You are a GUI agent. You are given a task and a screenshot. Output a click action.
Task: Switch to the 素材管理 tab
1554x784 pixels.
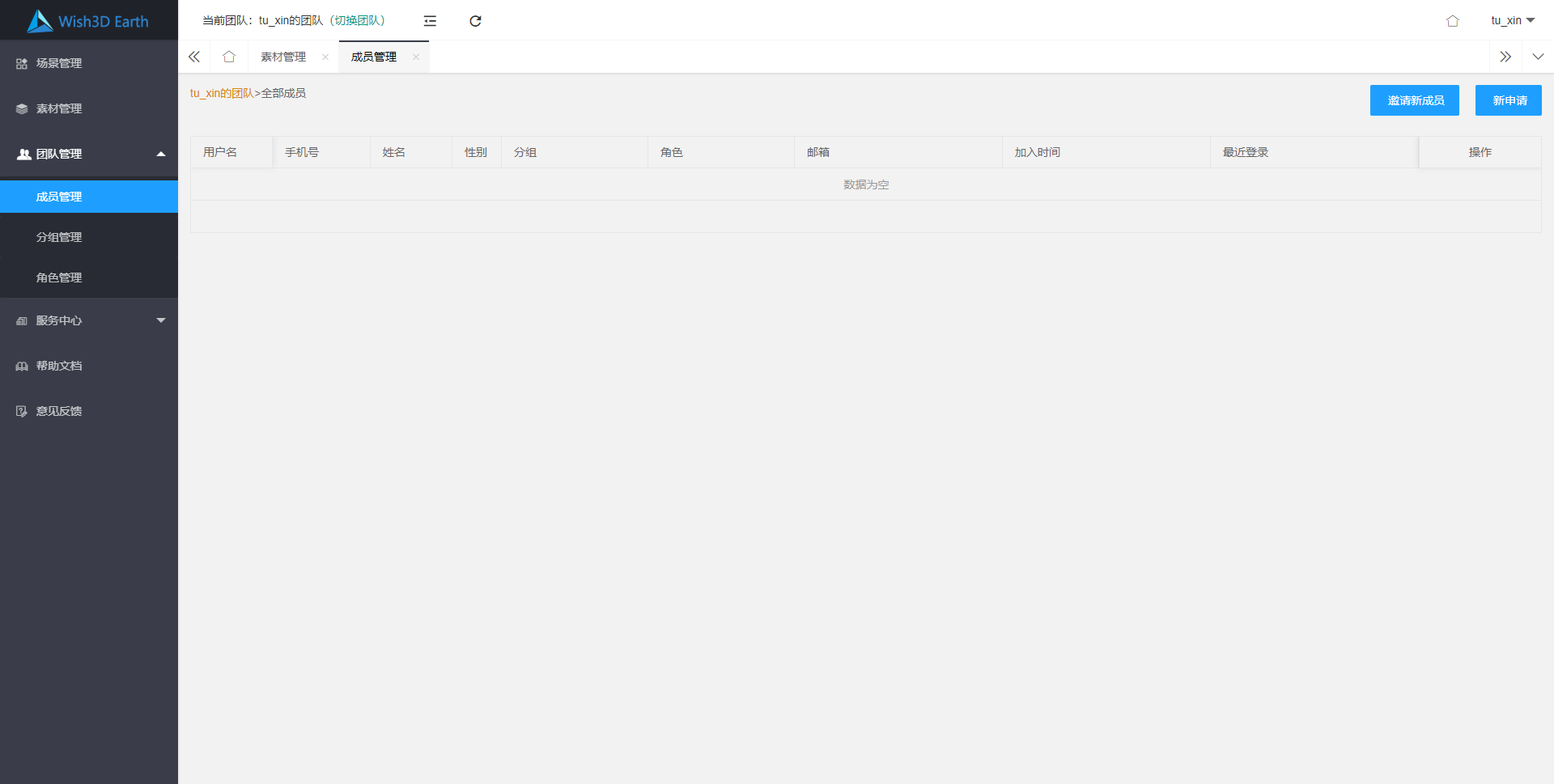pos(283,57)
